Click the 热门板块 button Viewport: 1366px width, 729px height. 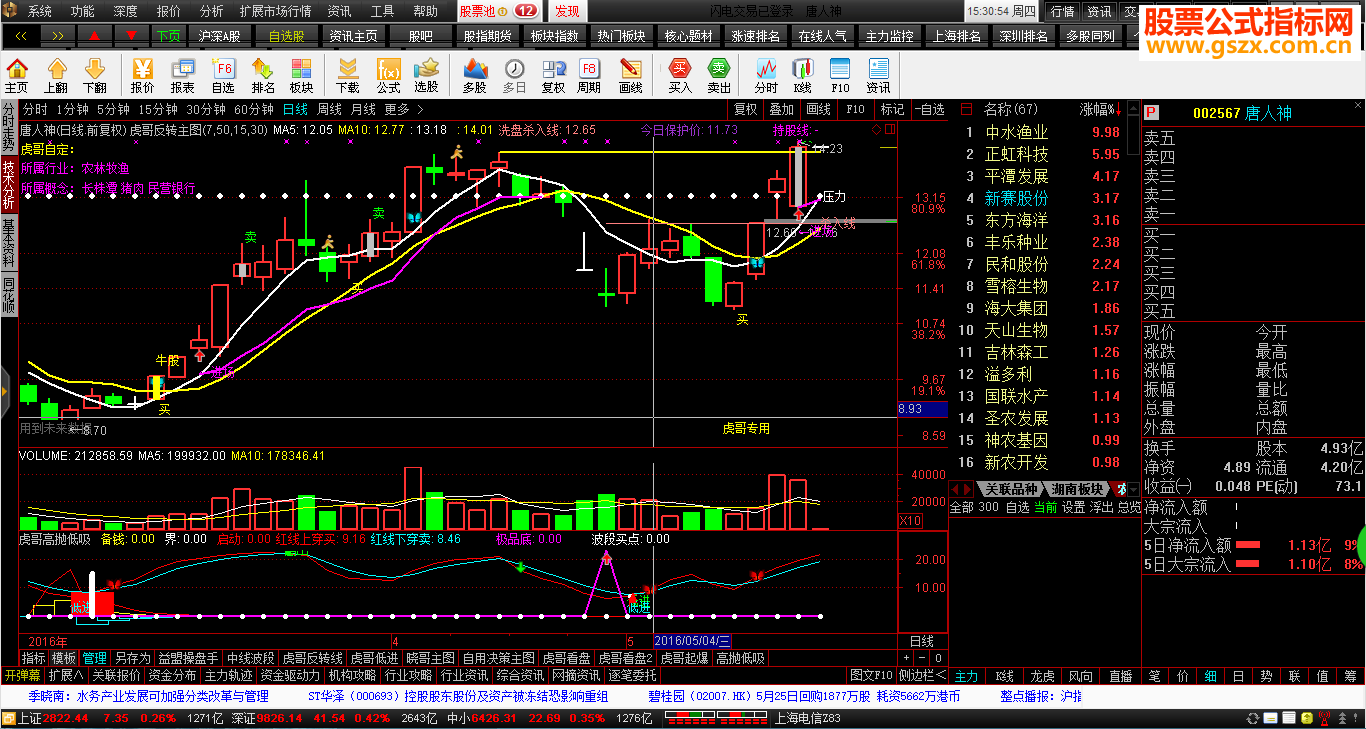coord(621,35)
